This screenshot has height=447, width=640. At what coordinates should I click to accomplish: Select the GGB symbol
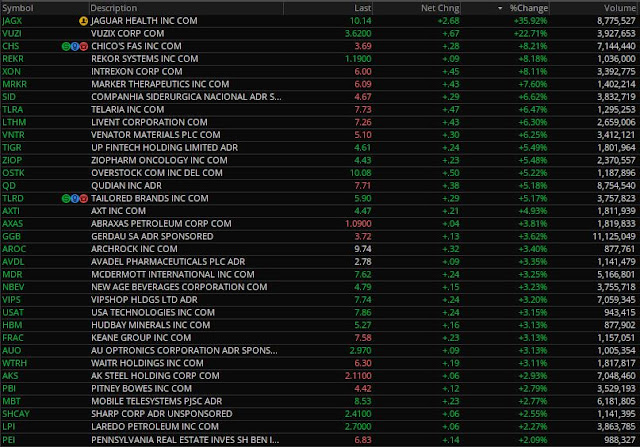point(11,236)
